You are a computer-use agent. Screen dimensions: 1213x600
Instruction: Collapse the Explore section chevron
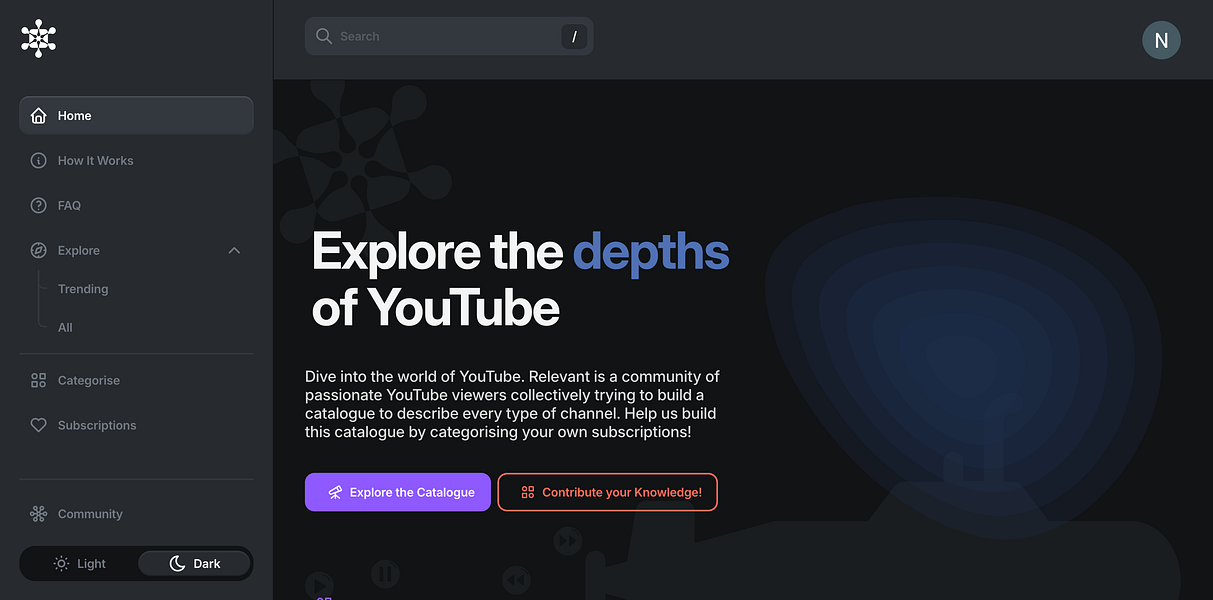click(x=234, y=251)
